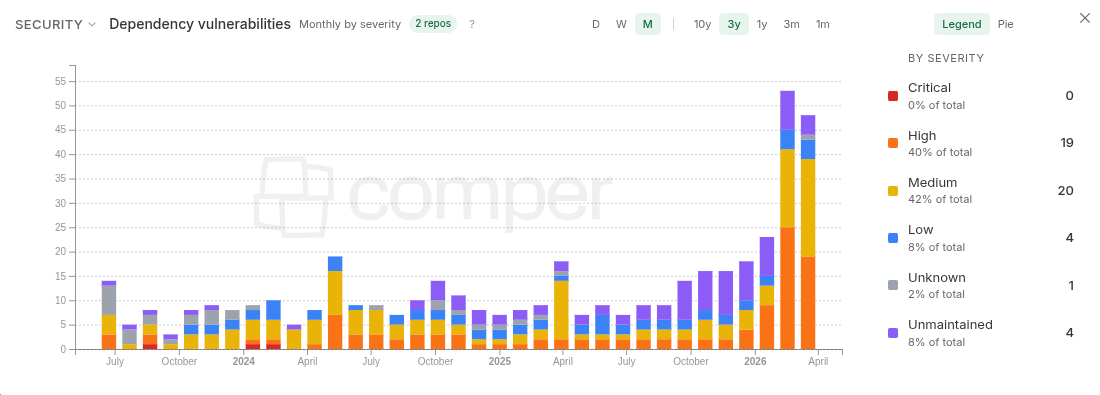This screenshot has width=1100, height=395.
Task: Switch to Daily granularity D
Action: tap(596, 24)
